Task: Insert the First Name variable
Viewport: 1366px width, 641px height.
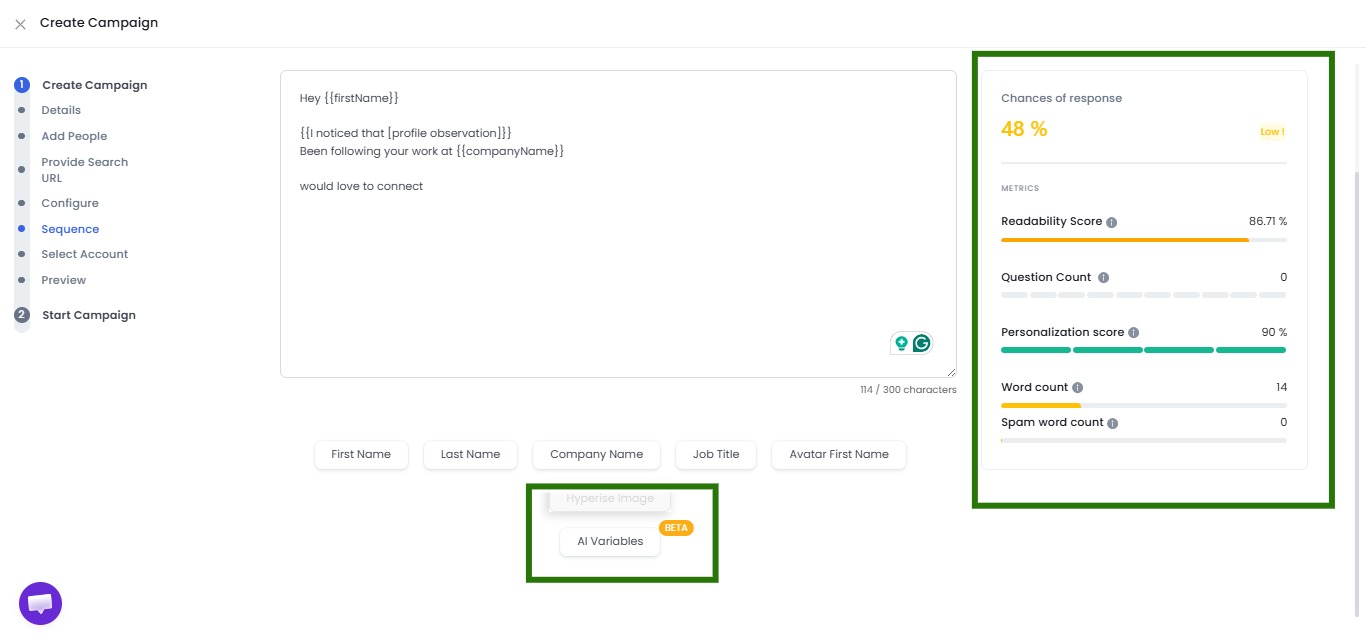Action: tap(361, 454)
